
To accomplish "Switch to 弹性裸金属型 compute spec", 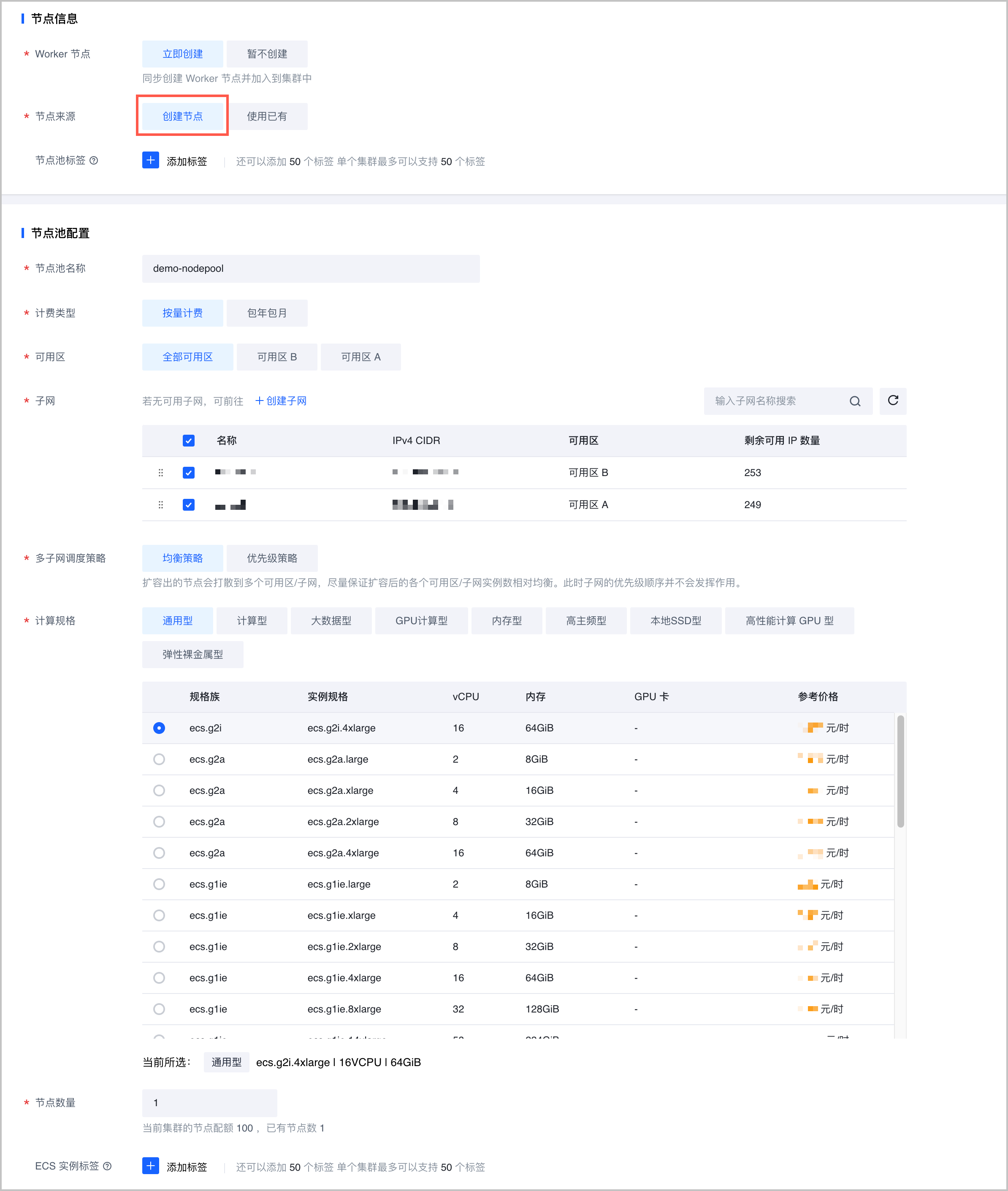I will pos(192,655).
